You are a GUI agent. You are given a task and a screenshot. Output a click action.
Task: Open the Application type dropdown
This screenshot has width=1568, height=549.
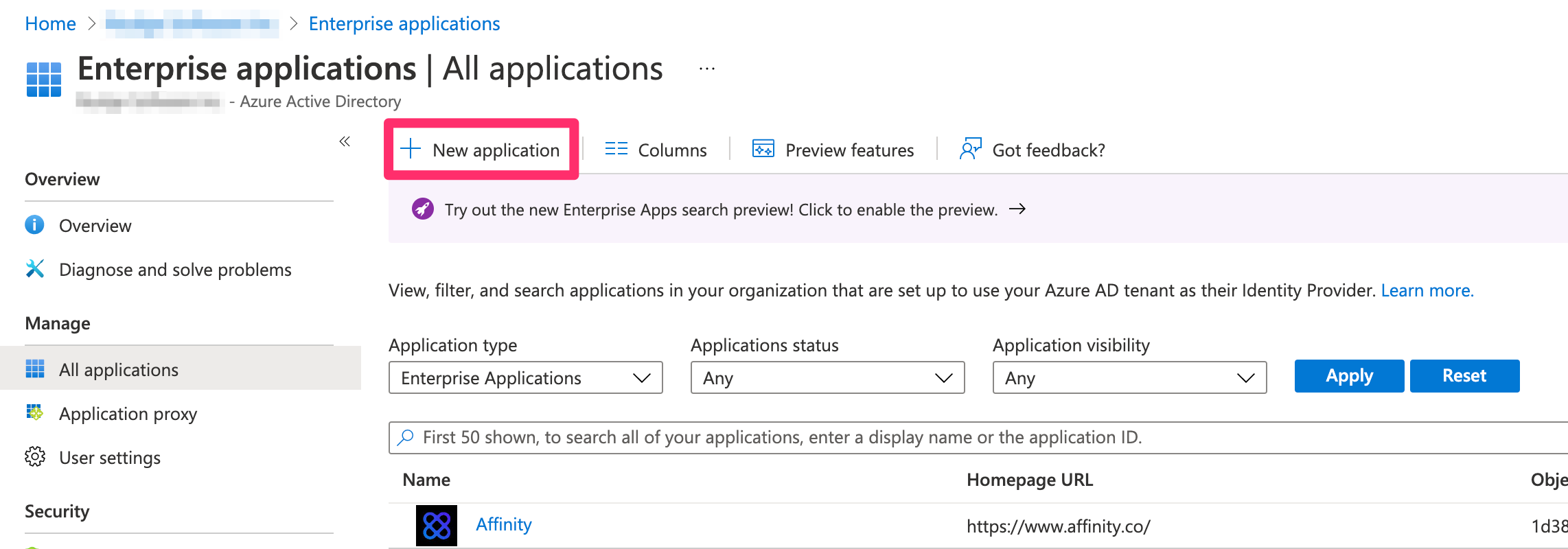click(x=525, y=377)
